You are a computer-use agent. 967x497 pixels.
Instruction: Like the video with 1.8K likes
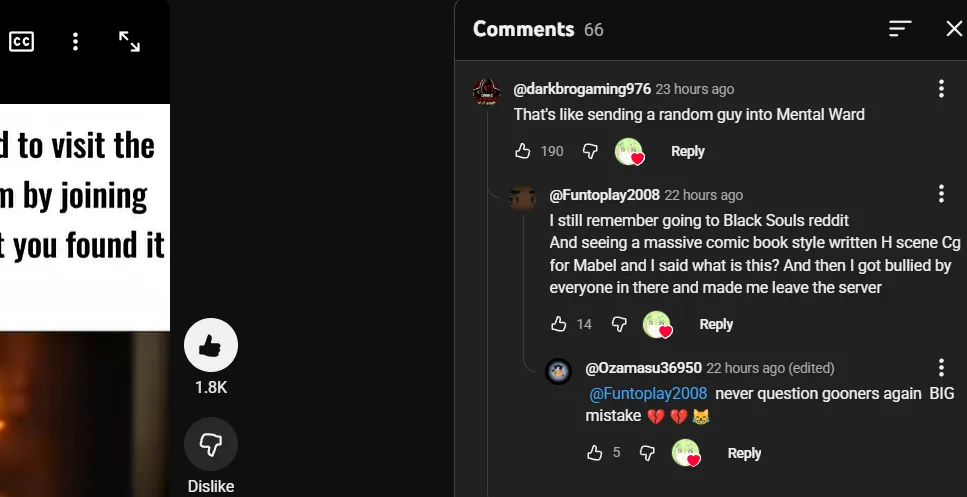click(210, 346)
